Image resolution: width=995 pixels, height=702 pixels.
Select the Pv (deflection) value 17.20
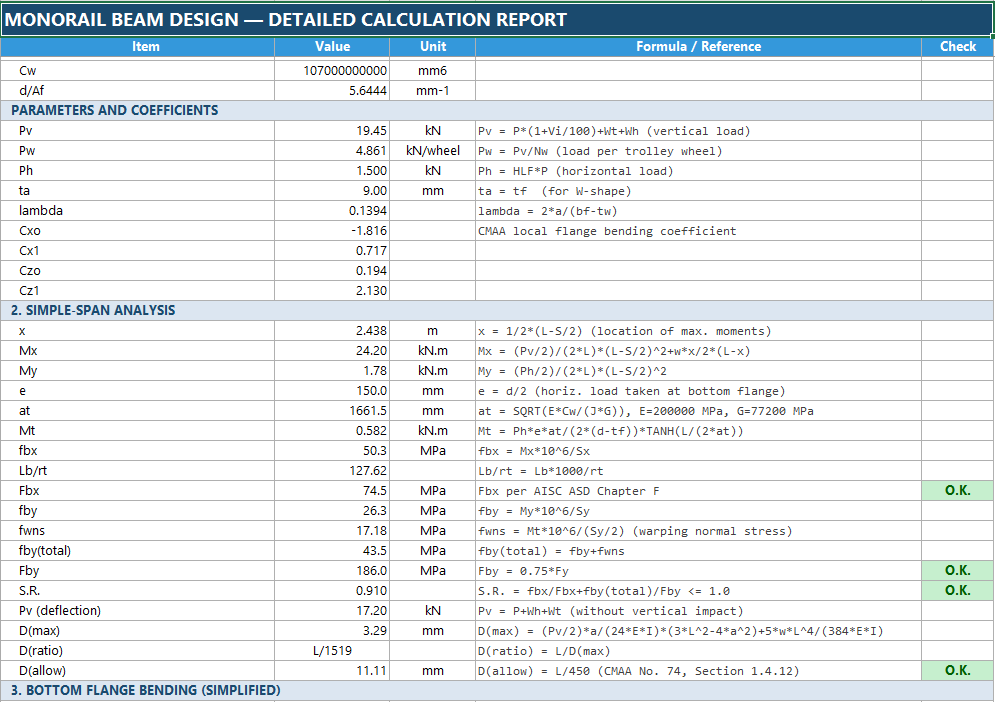click(x=332, y=611)
